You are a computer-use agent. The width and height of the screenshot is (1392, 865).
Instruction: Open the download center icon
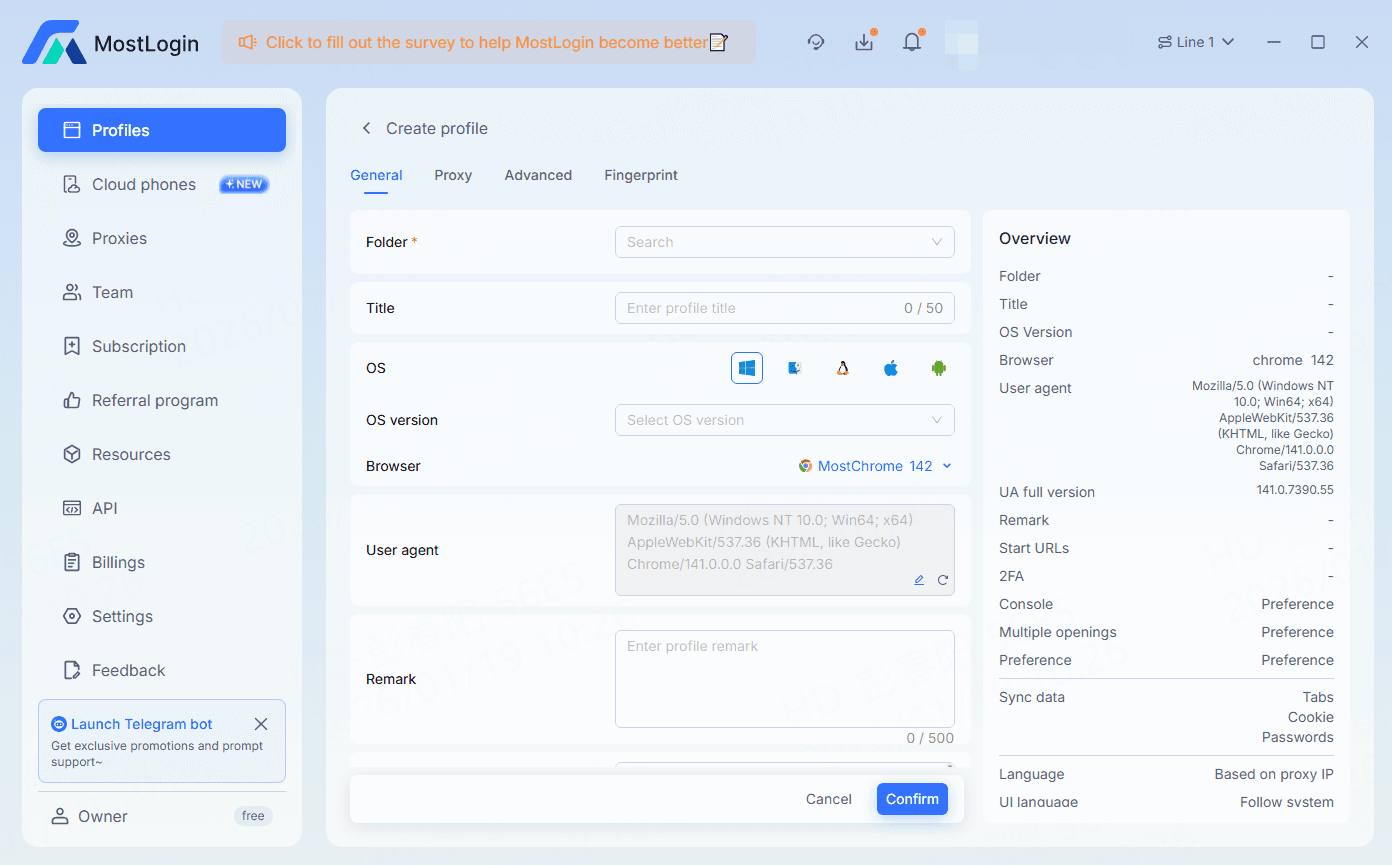[864, 42]
